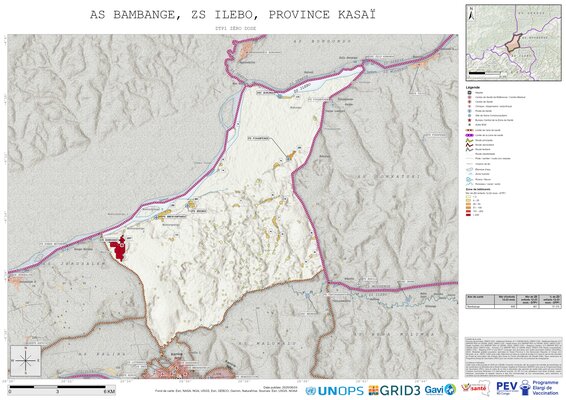The width and height of the screenshot is (566, 400).
Task: Click the 'Bambange' row in the data table
Action: (x=513, y=306)
